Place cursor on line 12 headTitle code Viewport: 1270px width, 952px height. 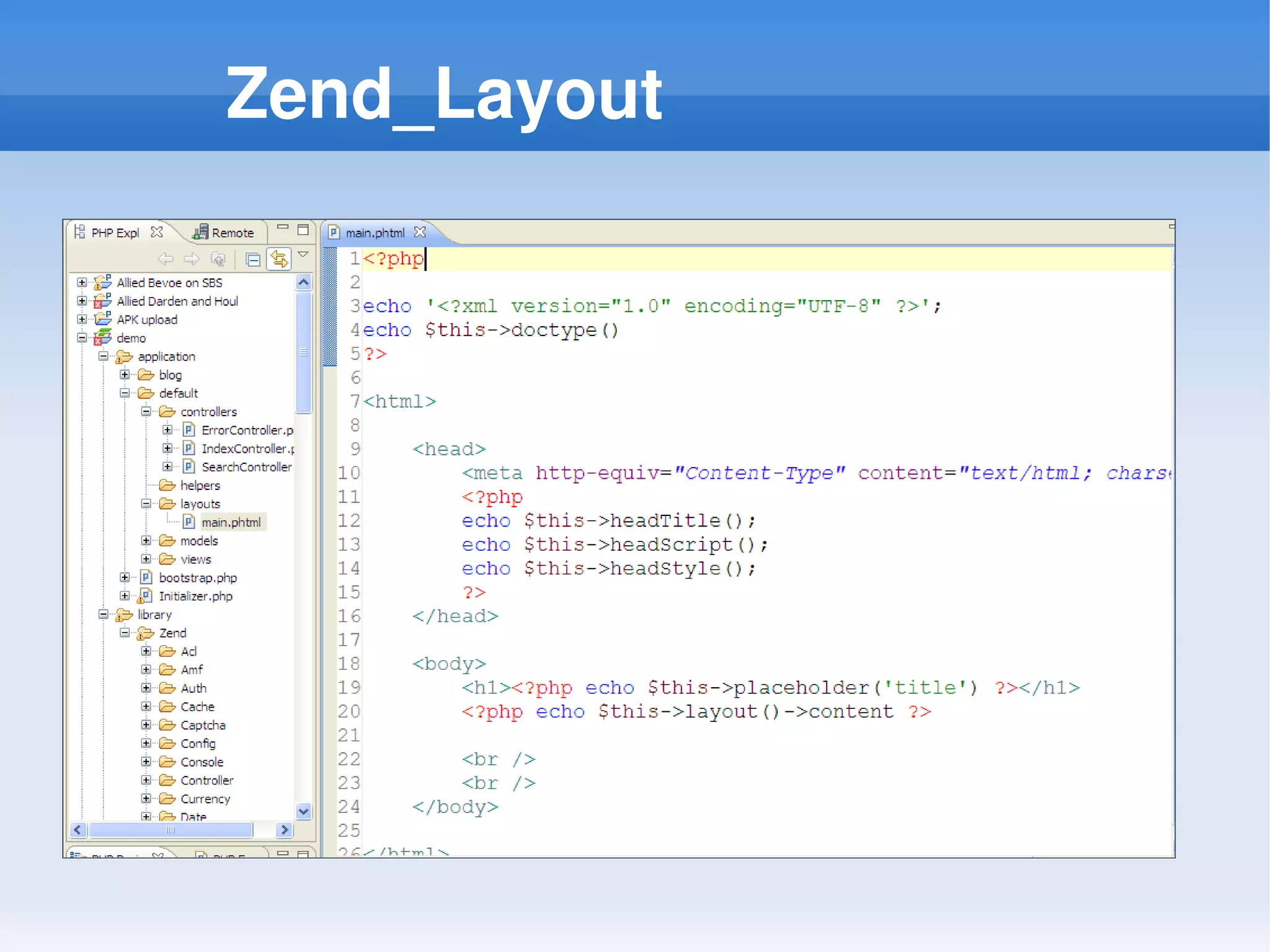(x=608, y=521)
